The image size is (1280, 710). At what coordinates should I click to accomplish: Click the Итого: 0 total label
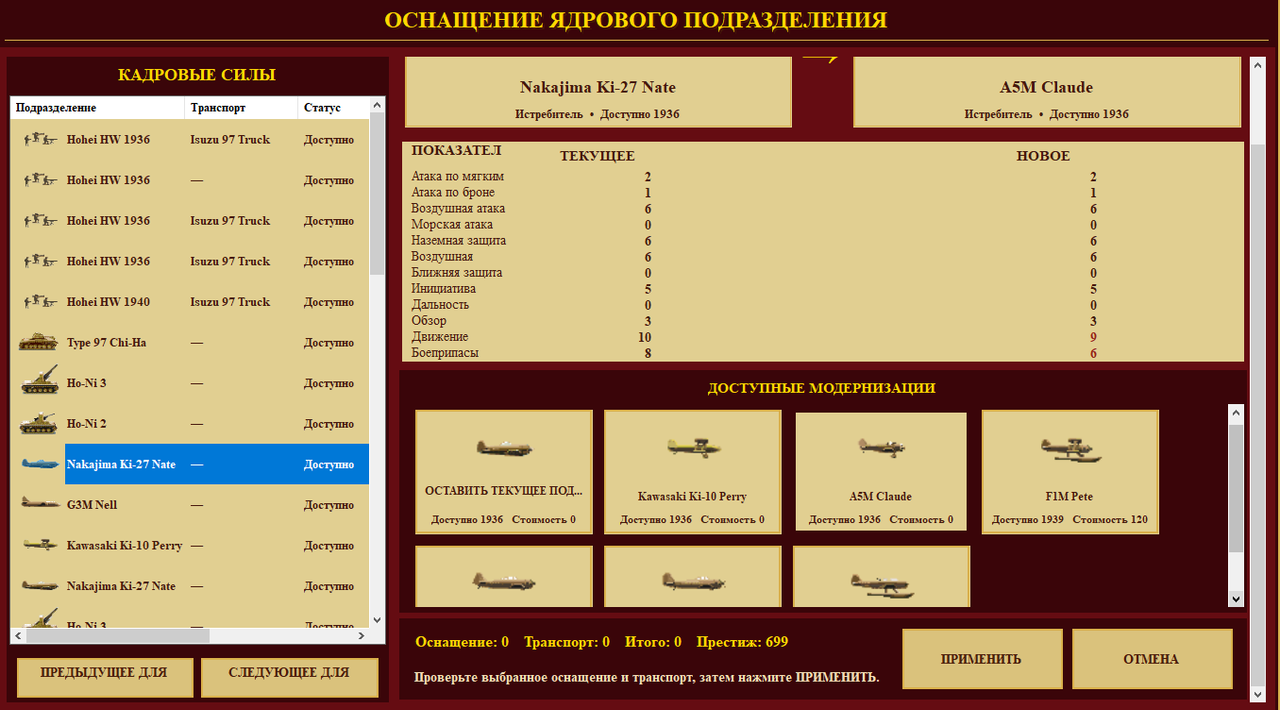(653, 642)
